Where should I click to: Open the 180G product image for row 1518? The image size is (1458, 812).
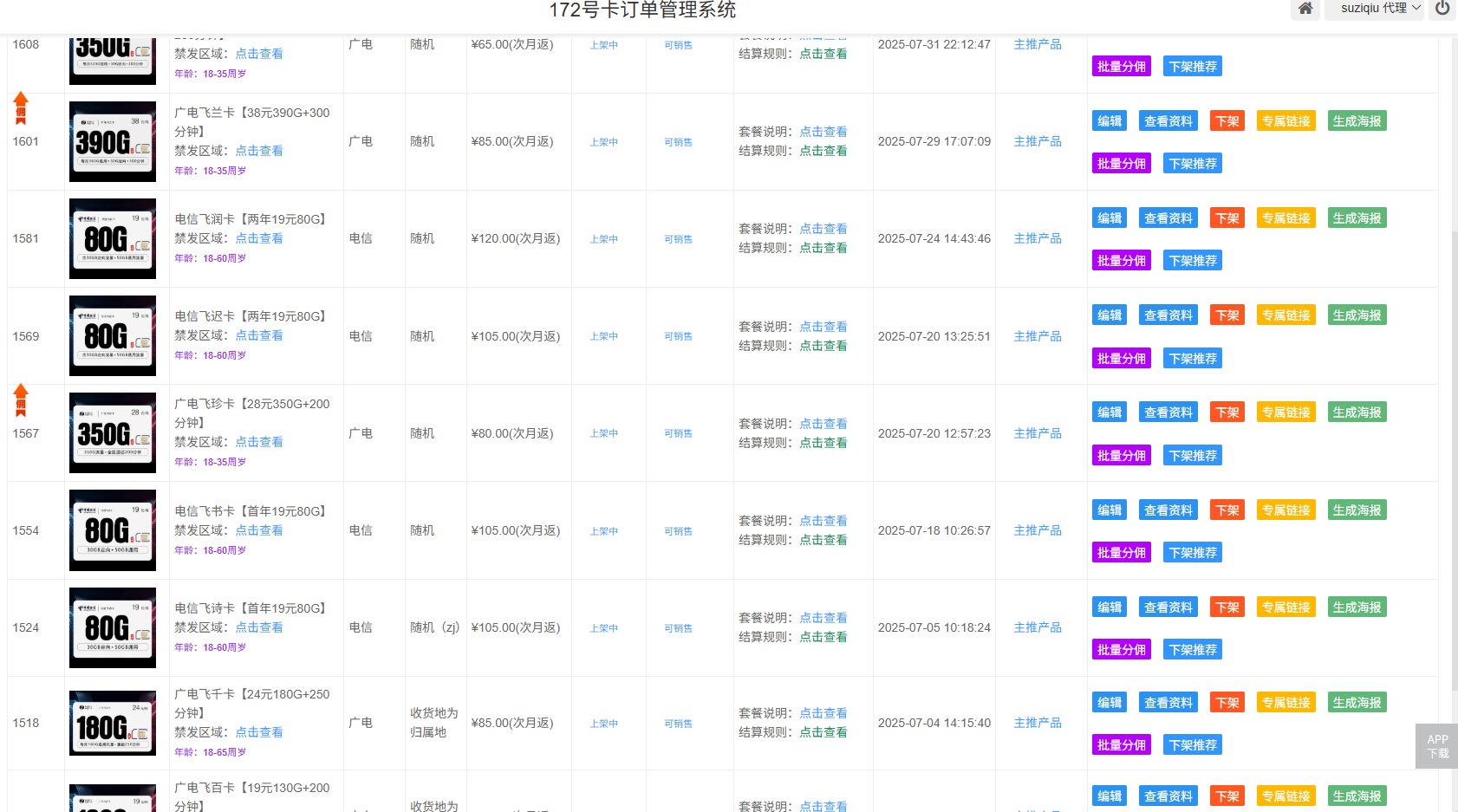pyautogui.click(x=113, y=724)
